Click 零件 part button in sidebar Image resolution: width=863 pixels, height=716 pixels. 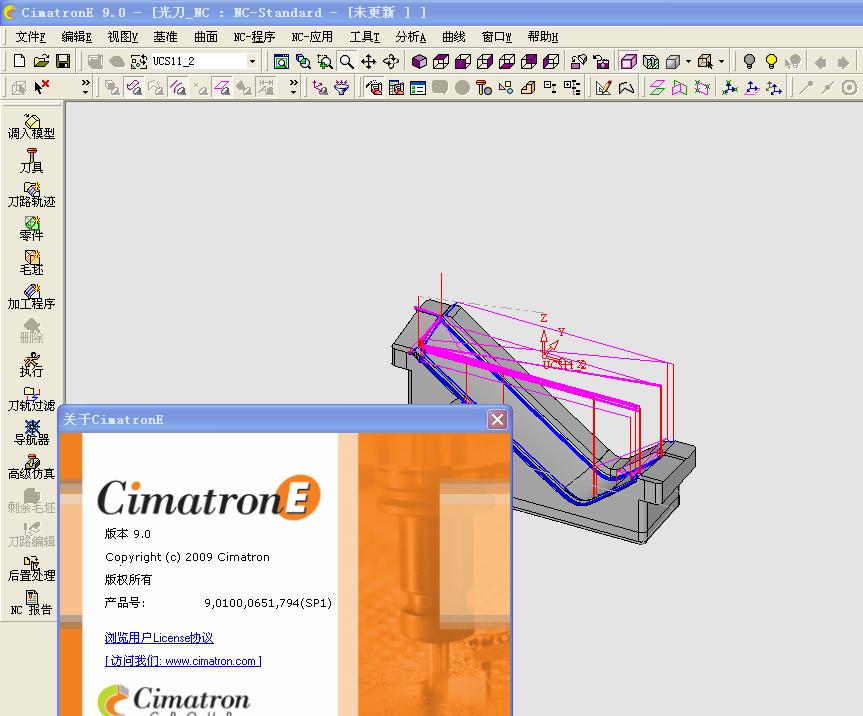tap(31, 229)
